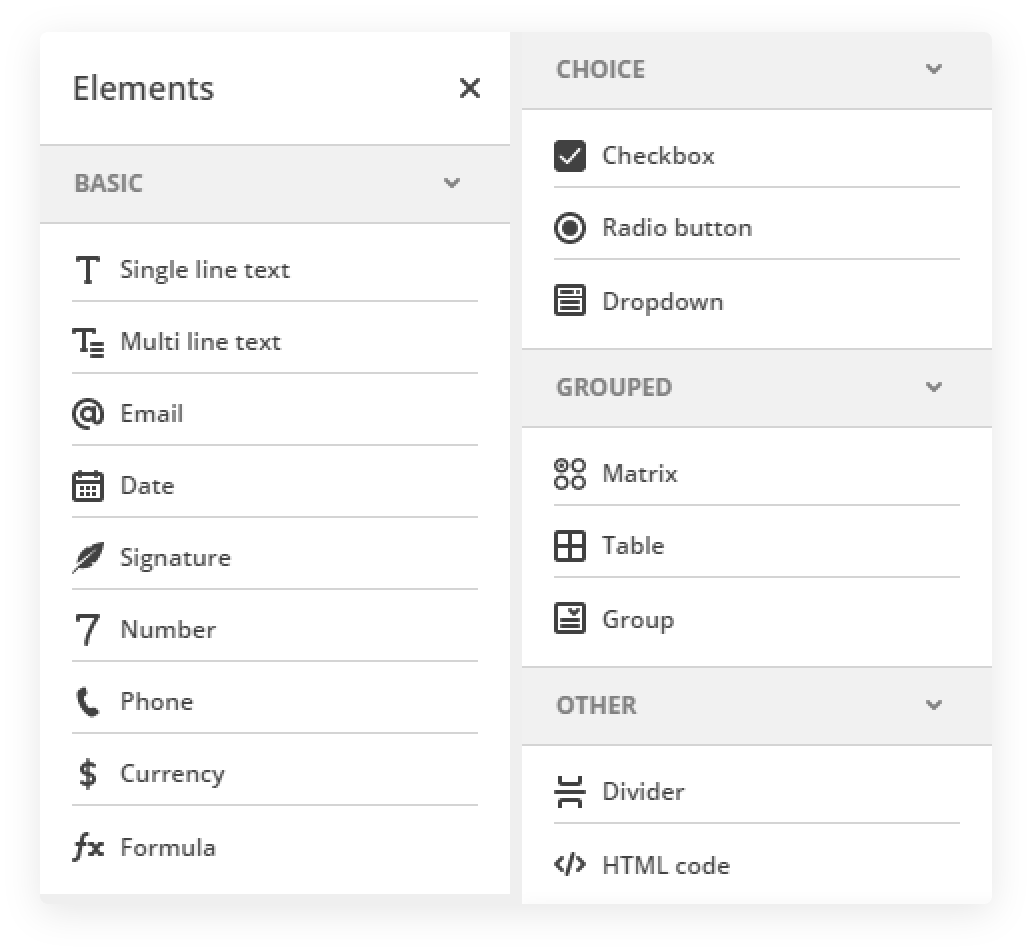
Task: Click the HTML code element label
Action: click(x=666, y=866)
